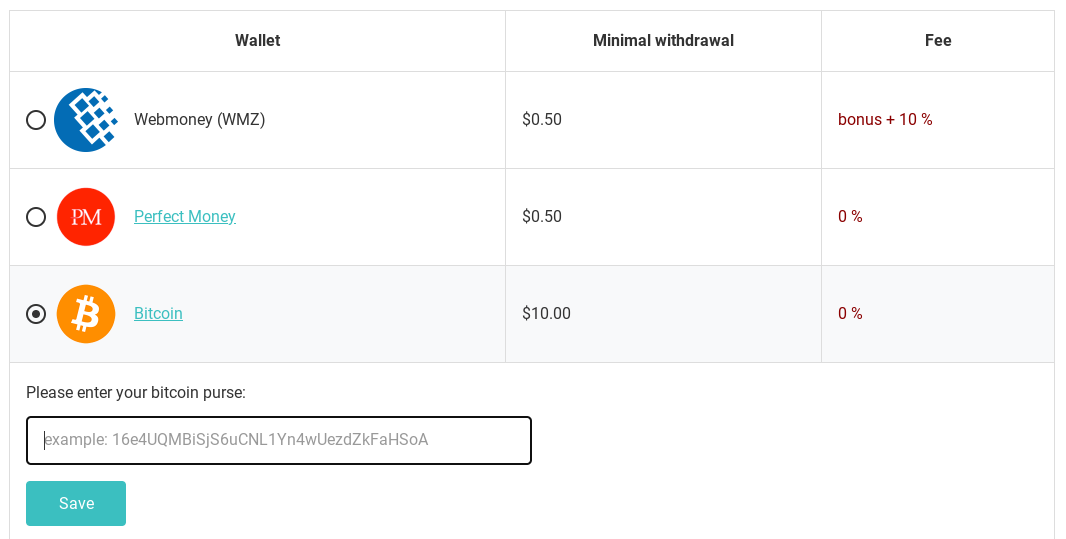Click the red Perfect Money PM icon

pyautogui.click(x=86, y=217)
